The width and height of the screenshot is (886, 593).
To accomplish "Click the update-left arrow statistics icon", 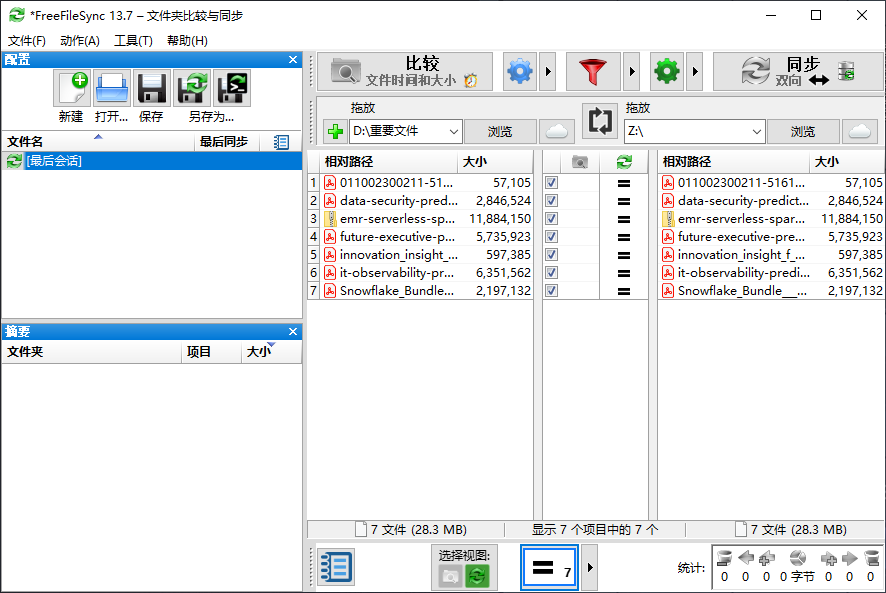I will (746, 559).
